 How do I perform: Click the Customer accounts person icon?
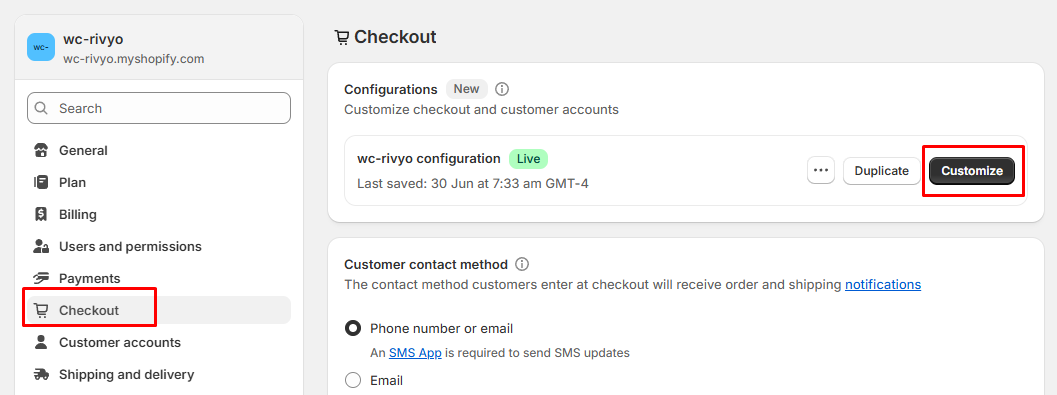[x=41, y=342]
